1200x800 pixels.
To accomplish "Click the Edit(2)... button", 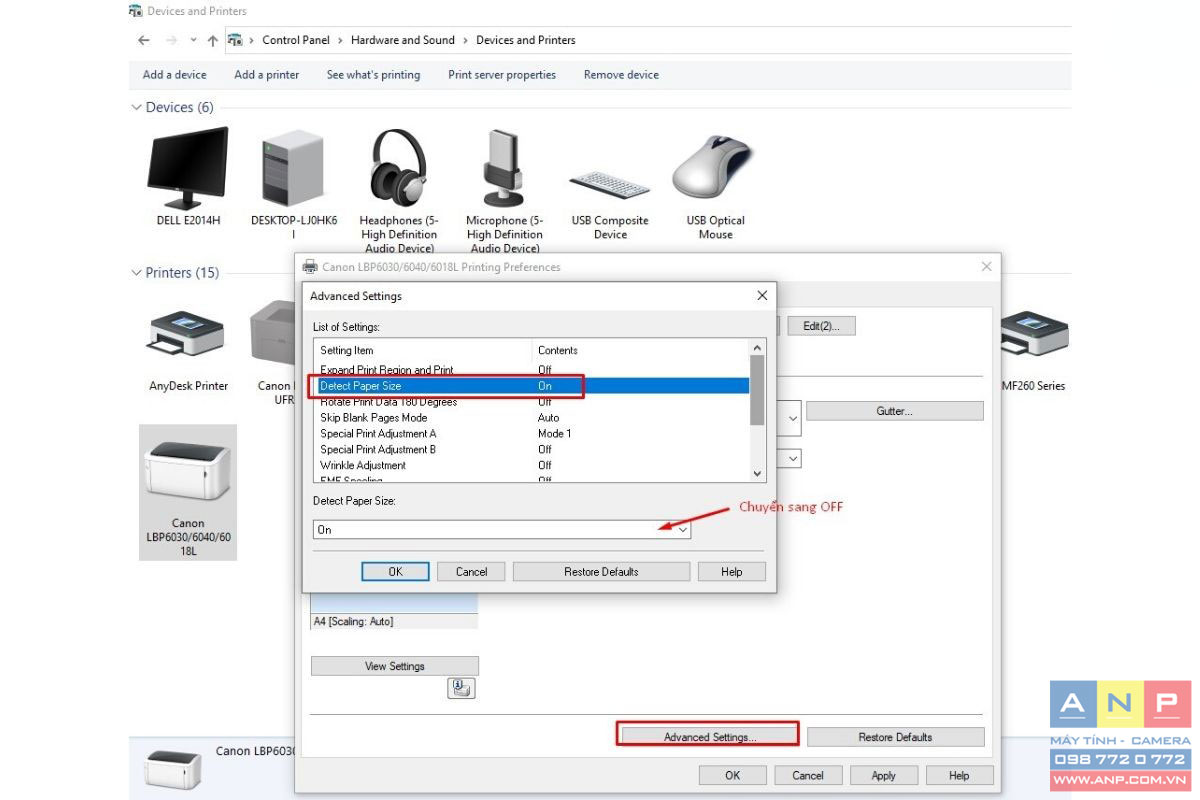I will 821,326.
